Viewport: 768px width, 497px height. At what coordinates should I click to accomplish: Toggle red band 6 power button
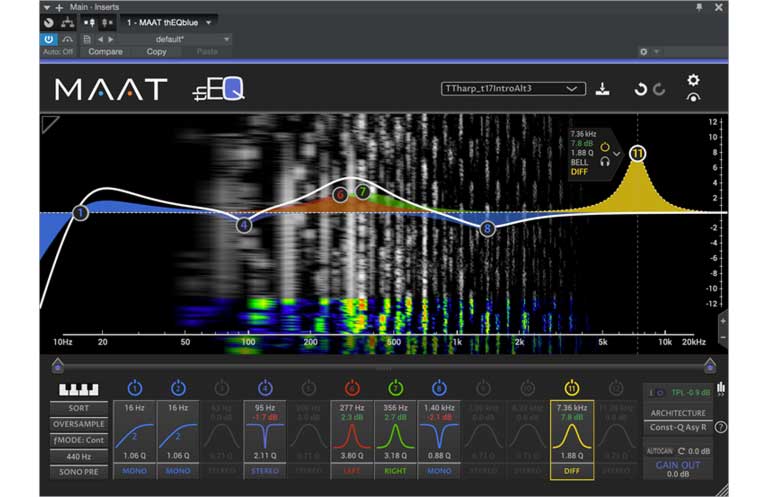click(x=352, y=388)
